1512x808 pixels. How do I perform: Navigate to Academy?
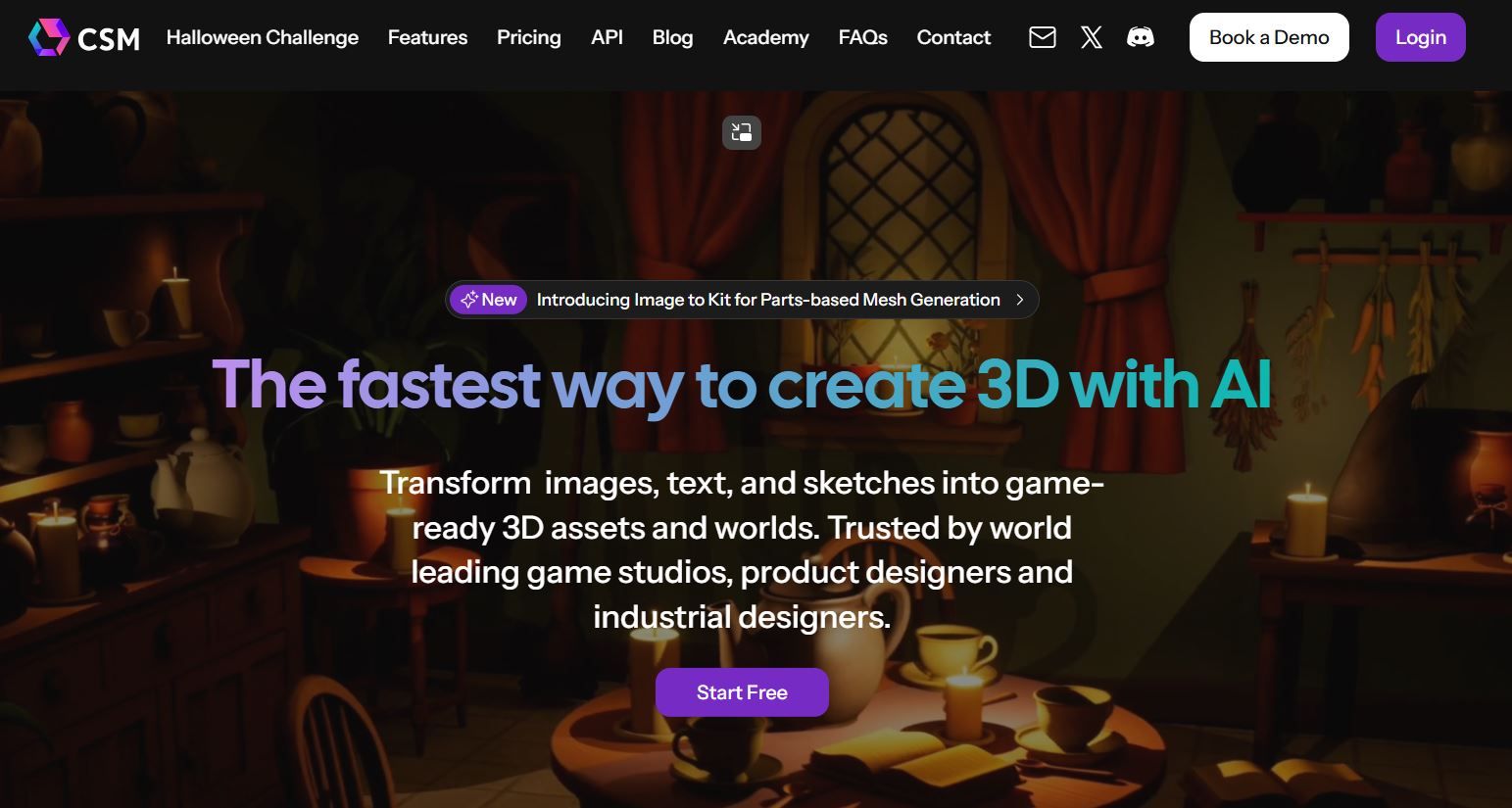(x=765, y=37)
